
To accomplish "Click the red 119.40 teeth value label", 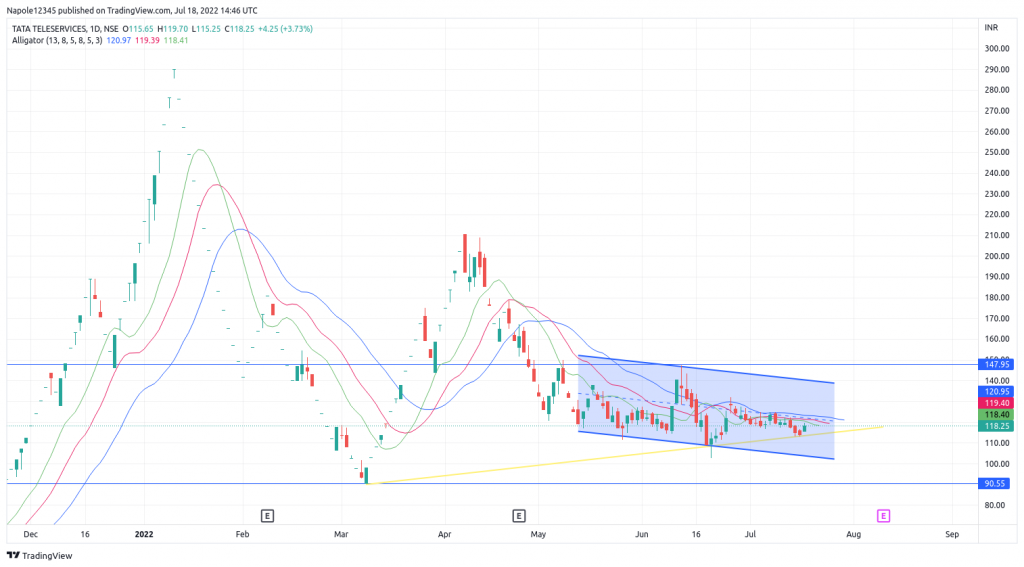I will pyautogui.click(x=996, y=403).
